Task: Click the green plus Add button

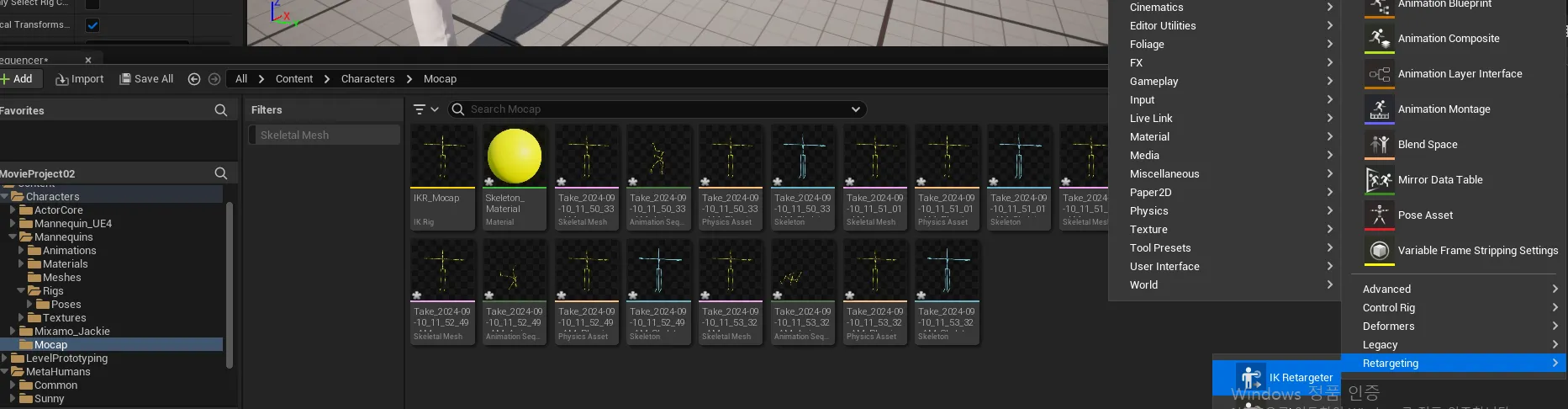Action: tap(17, 79)
